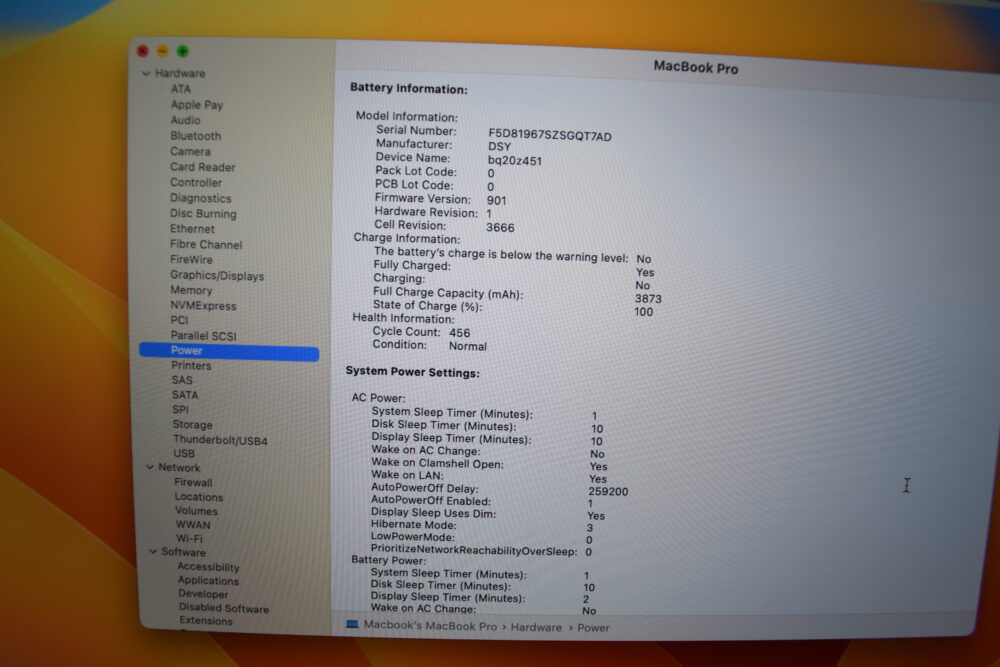Click the System Power Settings heading
The height and width of the screenshot is (667, 1000).
click(412, 372)
